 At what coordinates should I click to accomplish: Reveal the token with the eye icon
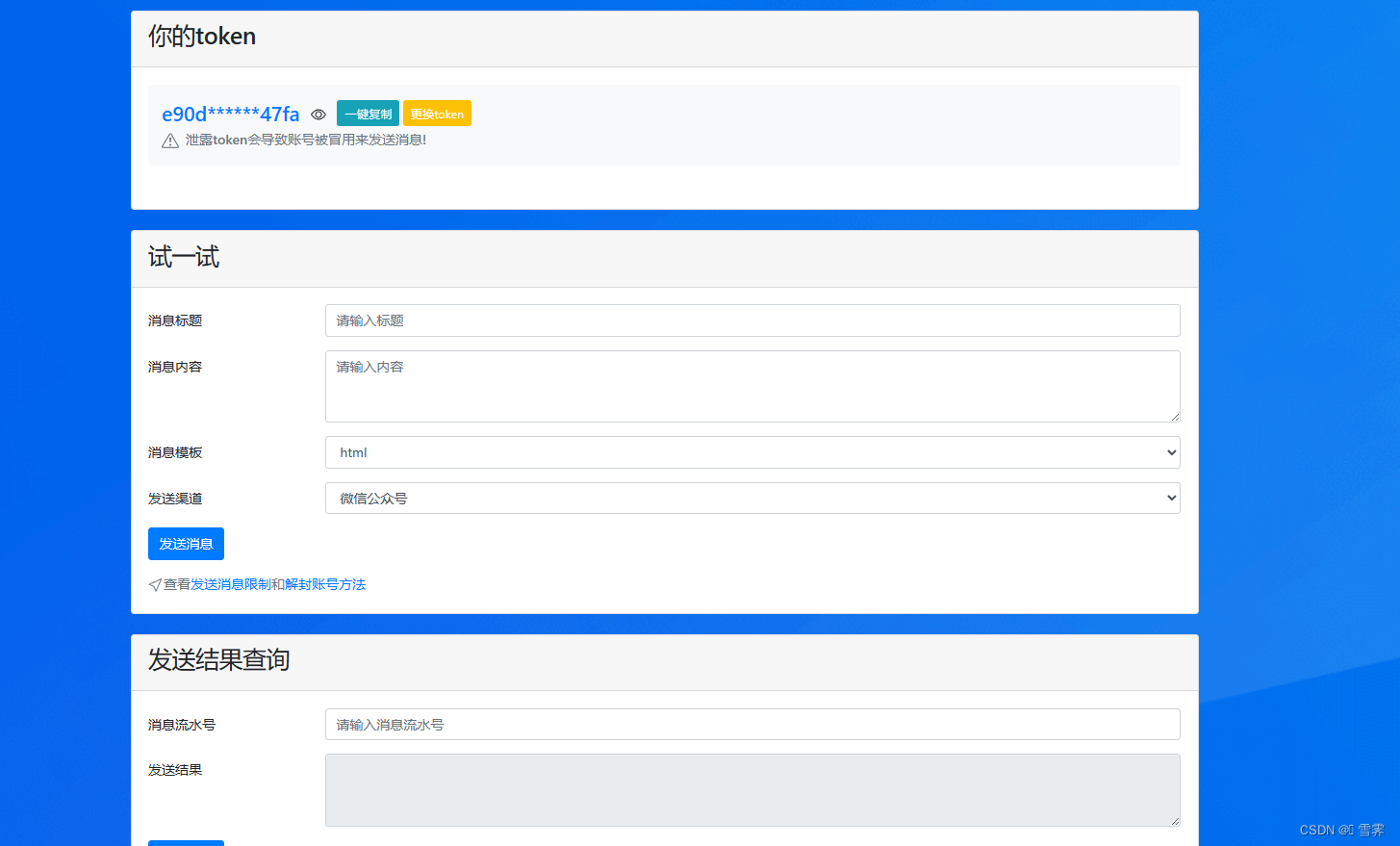click(318, 115)
